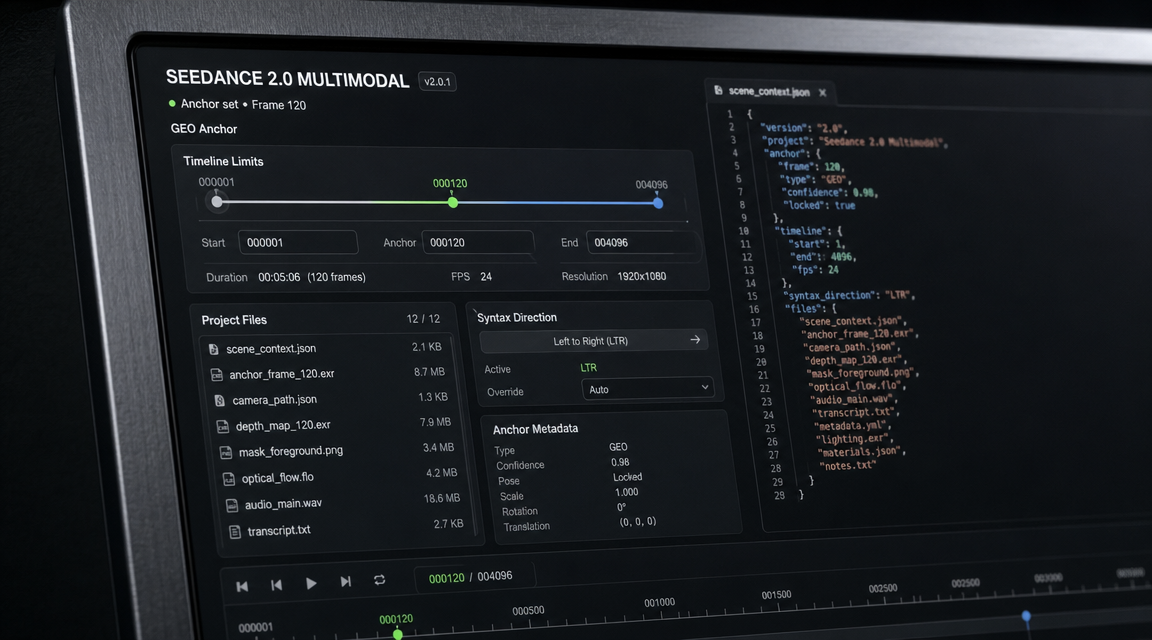The image size is (1152, 640).
Task: Click the Resolution value 1920x1080
Action: tap(642, 277)
